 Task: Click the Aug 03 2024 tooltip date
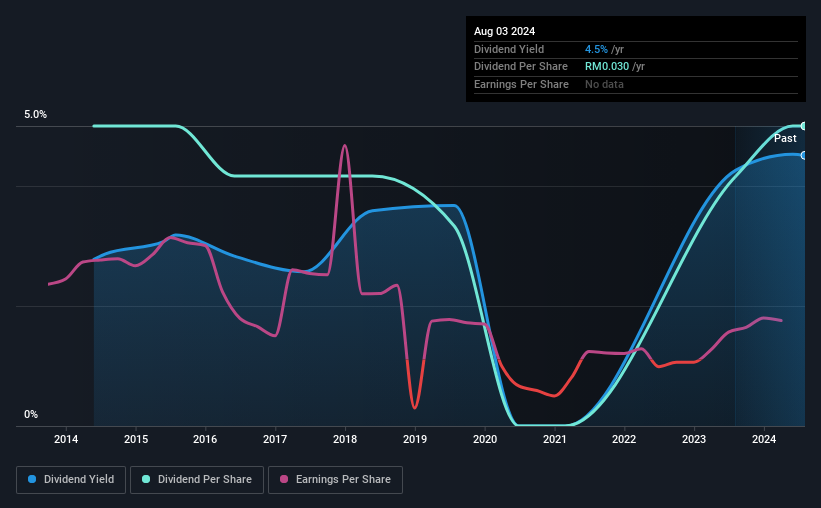[x=504, y=31]
